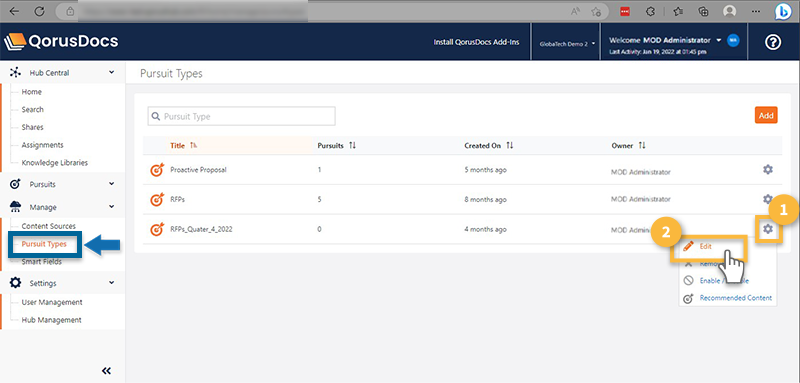Click the QorusDocs logo
Image resolution: width=800 pixels, height=383 pixels.
(x=61, y=41)
